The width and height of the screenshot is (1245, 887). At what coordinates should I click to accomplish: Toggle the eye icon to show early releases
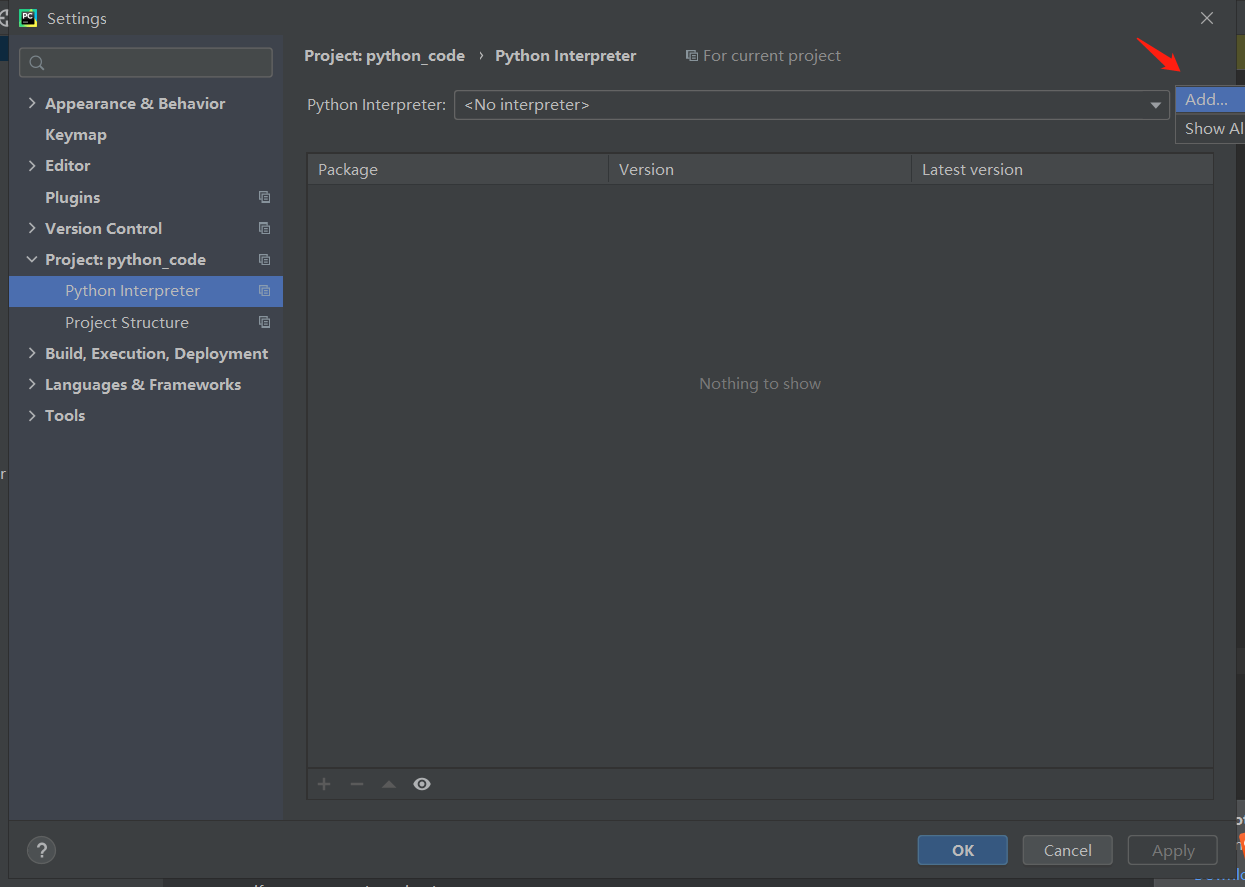coord(422,784)
